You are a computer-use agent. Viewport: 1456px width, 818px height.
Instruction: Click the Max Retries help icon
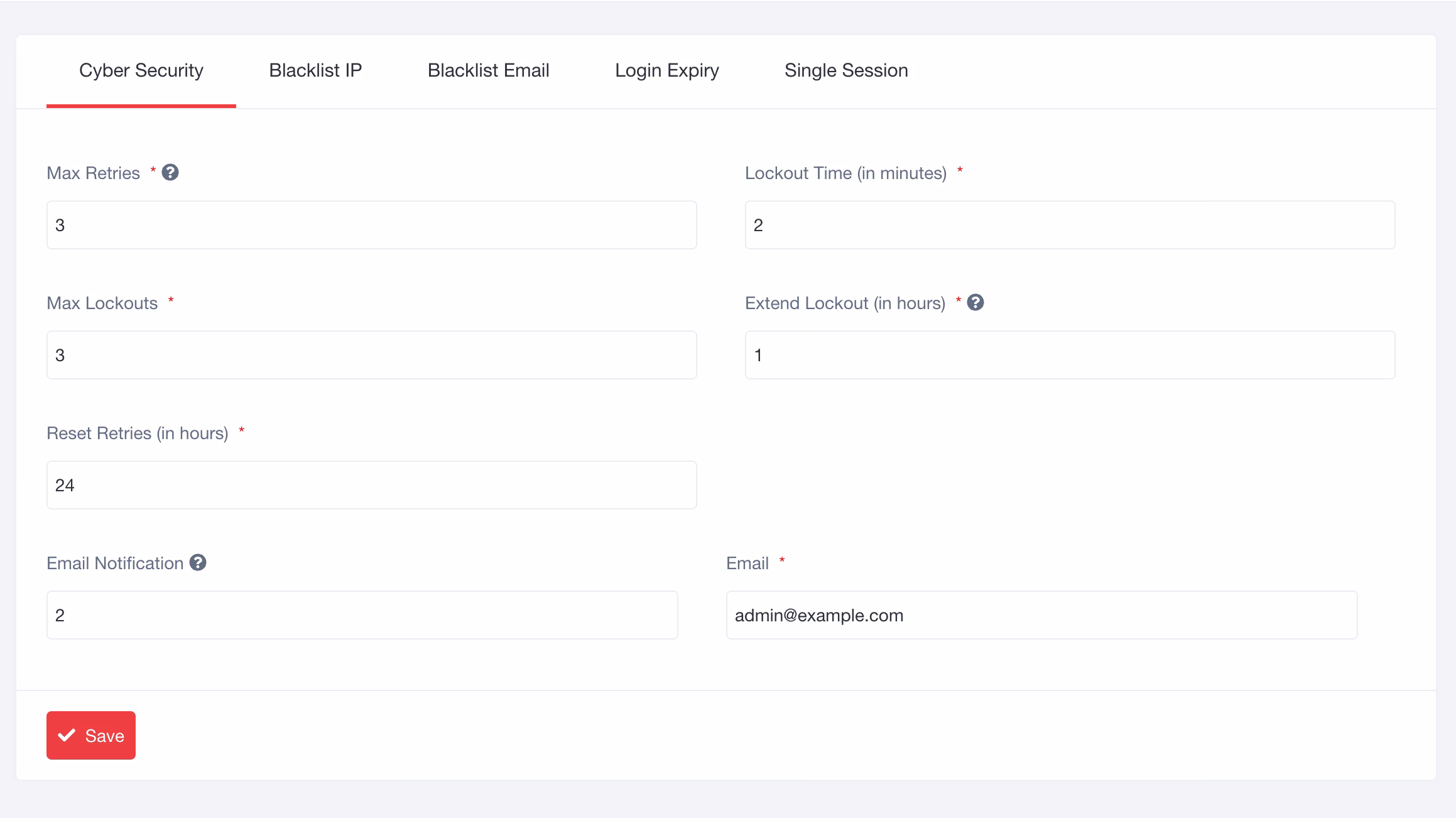[170, 172]
